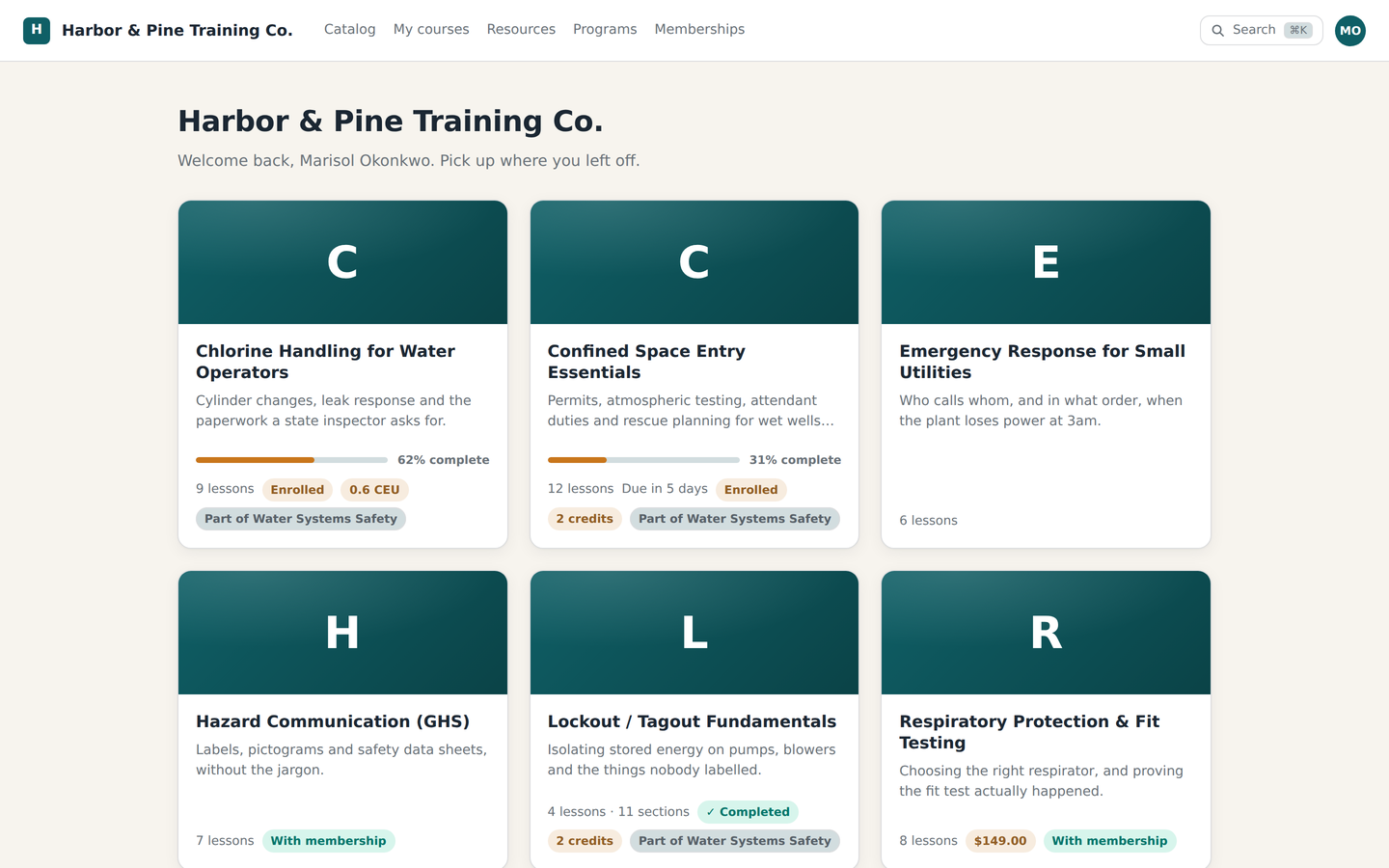Click the Hazard Communication (GHS) banner image
The width and height of the screenshot is (1389, 868).
pos(342,633)
